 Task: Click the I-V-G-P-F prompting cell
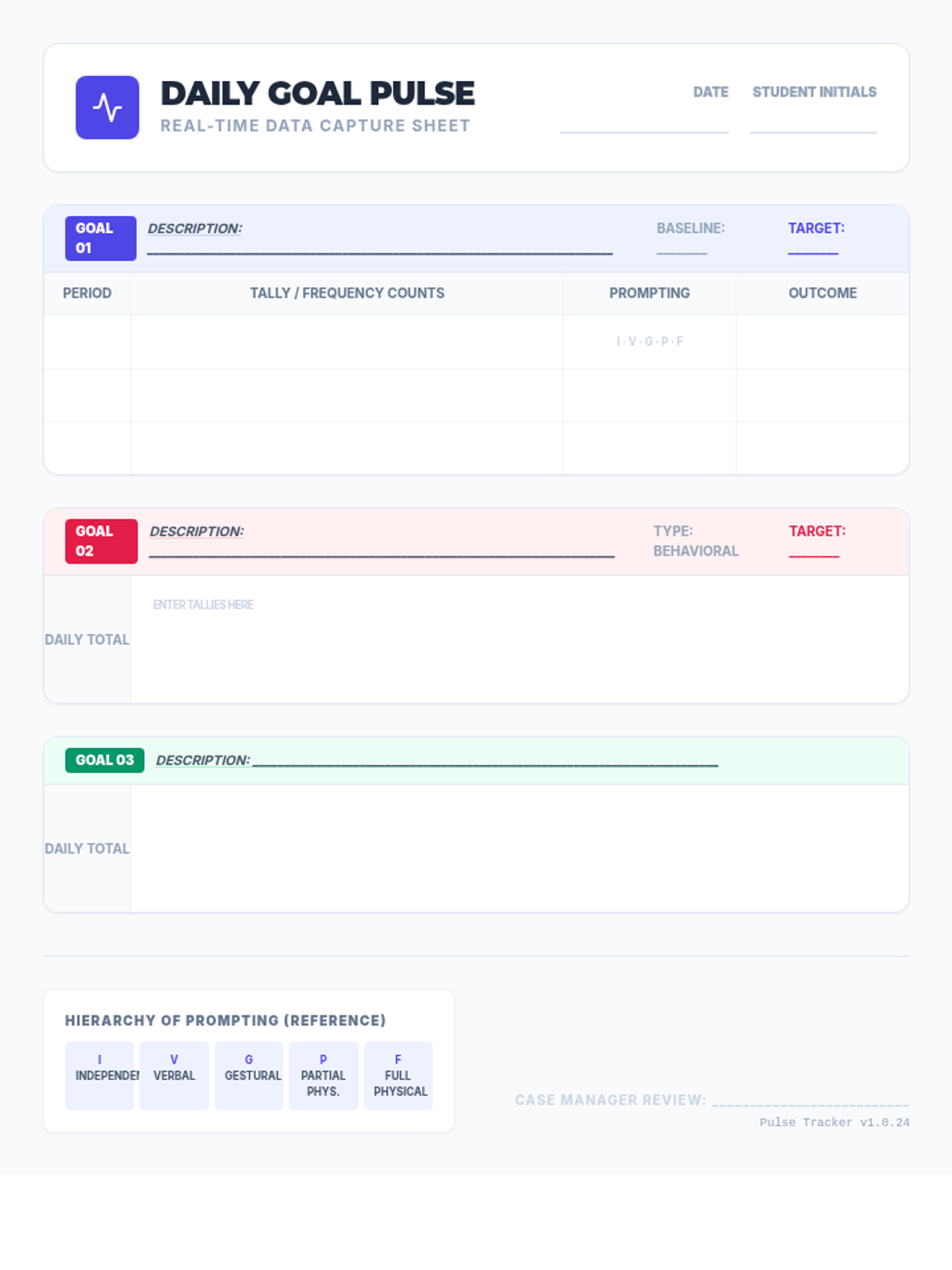[x=649, y=341]
